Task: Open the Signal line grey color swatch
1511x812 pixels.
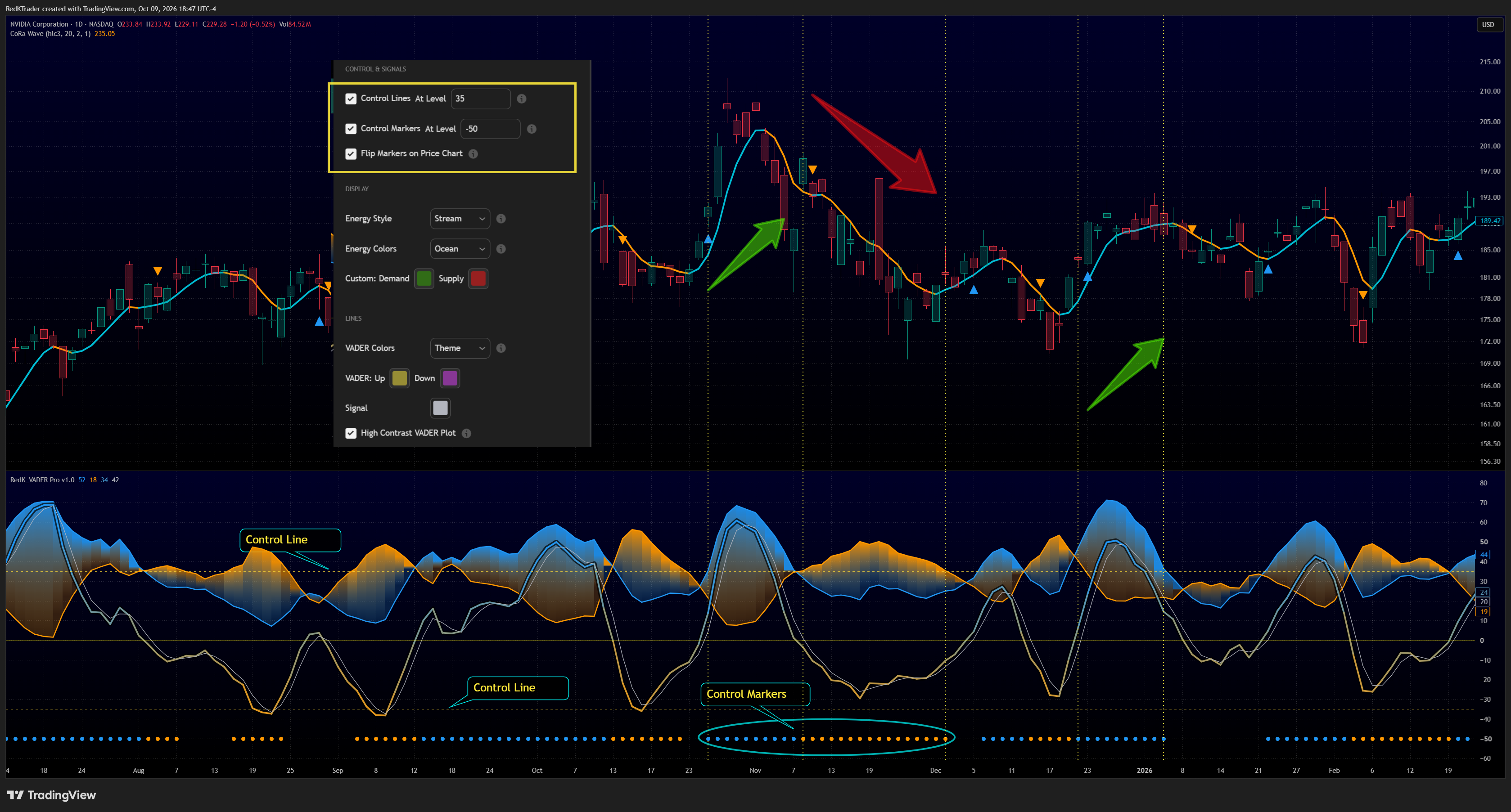Action: pyautogui.click(x=441, y=408)
